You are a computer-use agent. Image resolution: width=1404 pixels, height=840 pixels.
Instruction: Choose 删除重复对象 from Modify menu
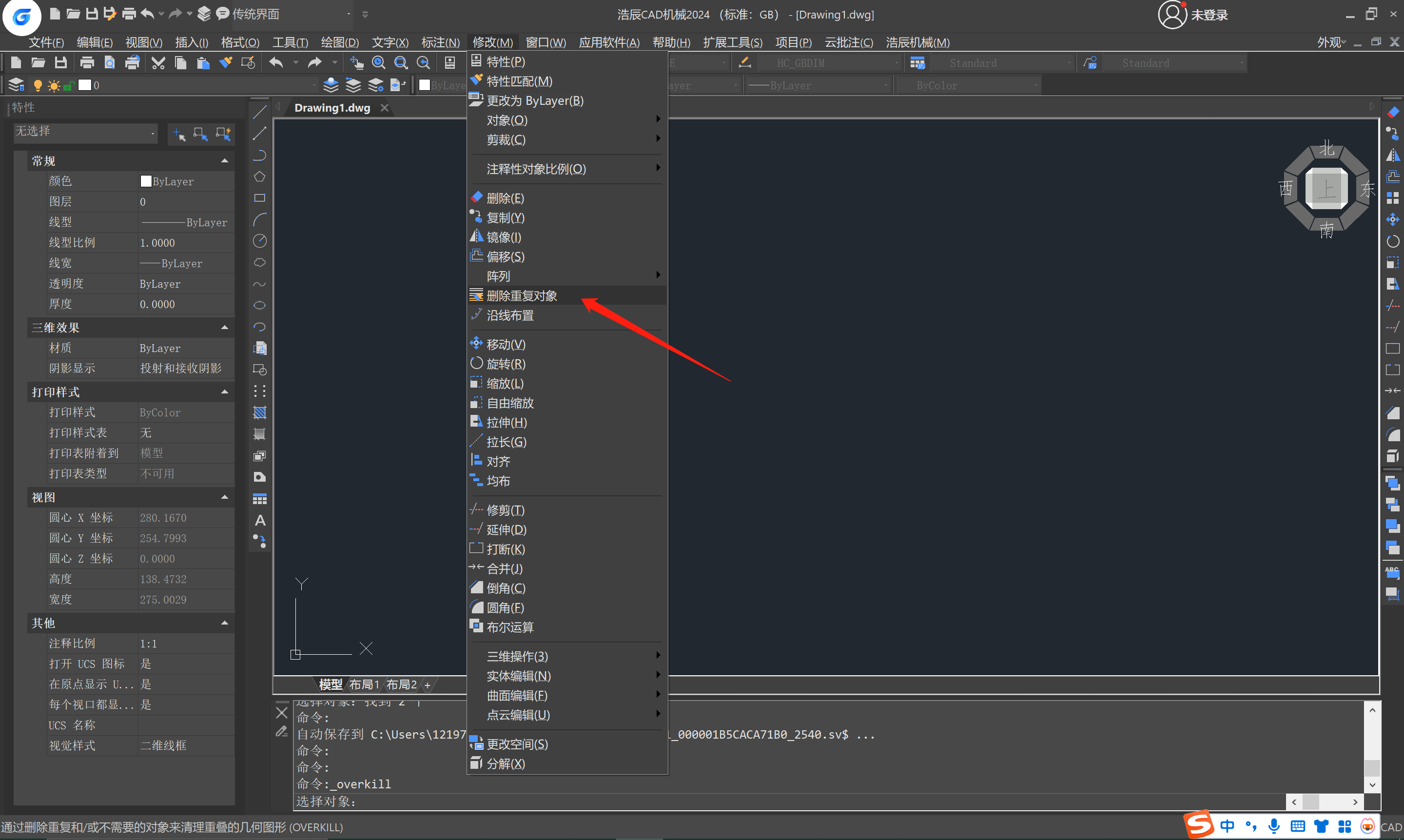point(522,295)
